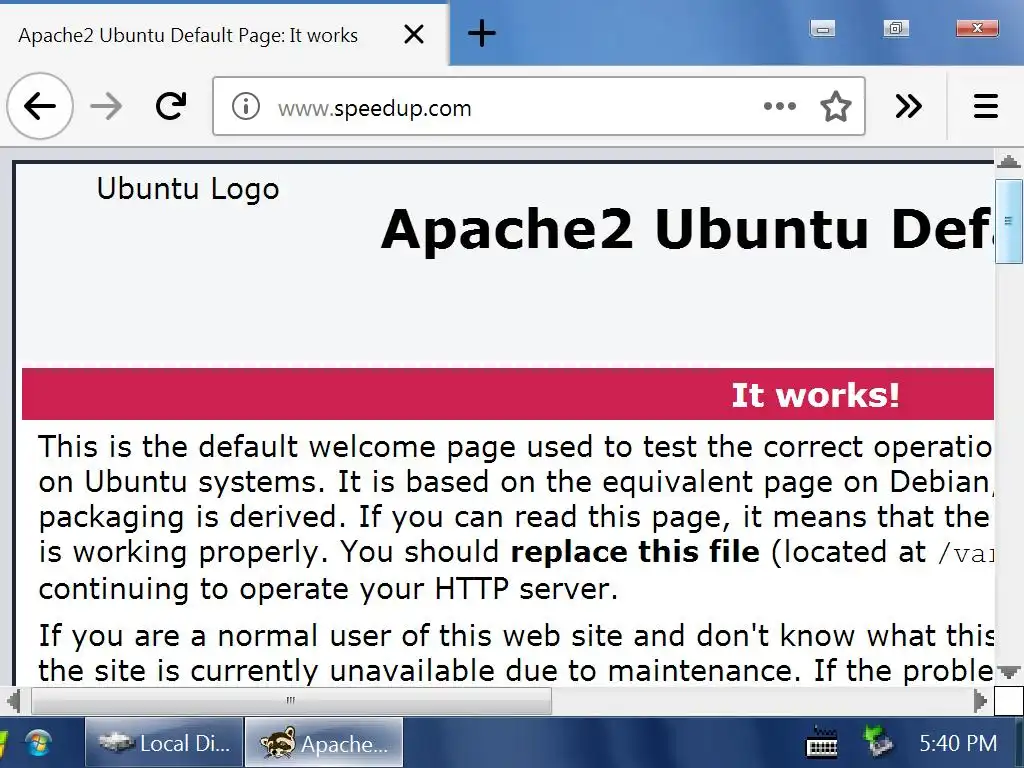
Task: Open page actions three-dot menu
Action: tap(780, 106)
